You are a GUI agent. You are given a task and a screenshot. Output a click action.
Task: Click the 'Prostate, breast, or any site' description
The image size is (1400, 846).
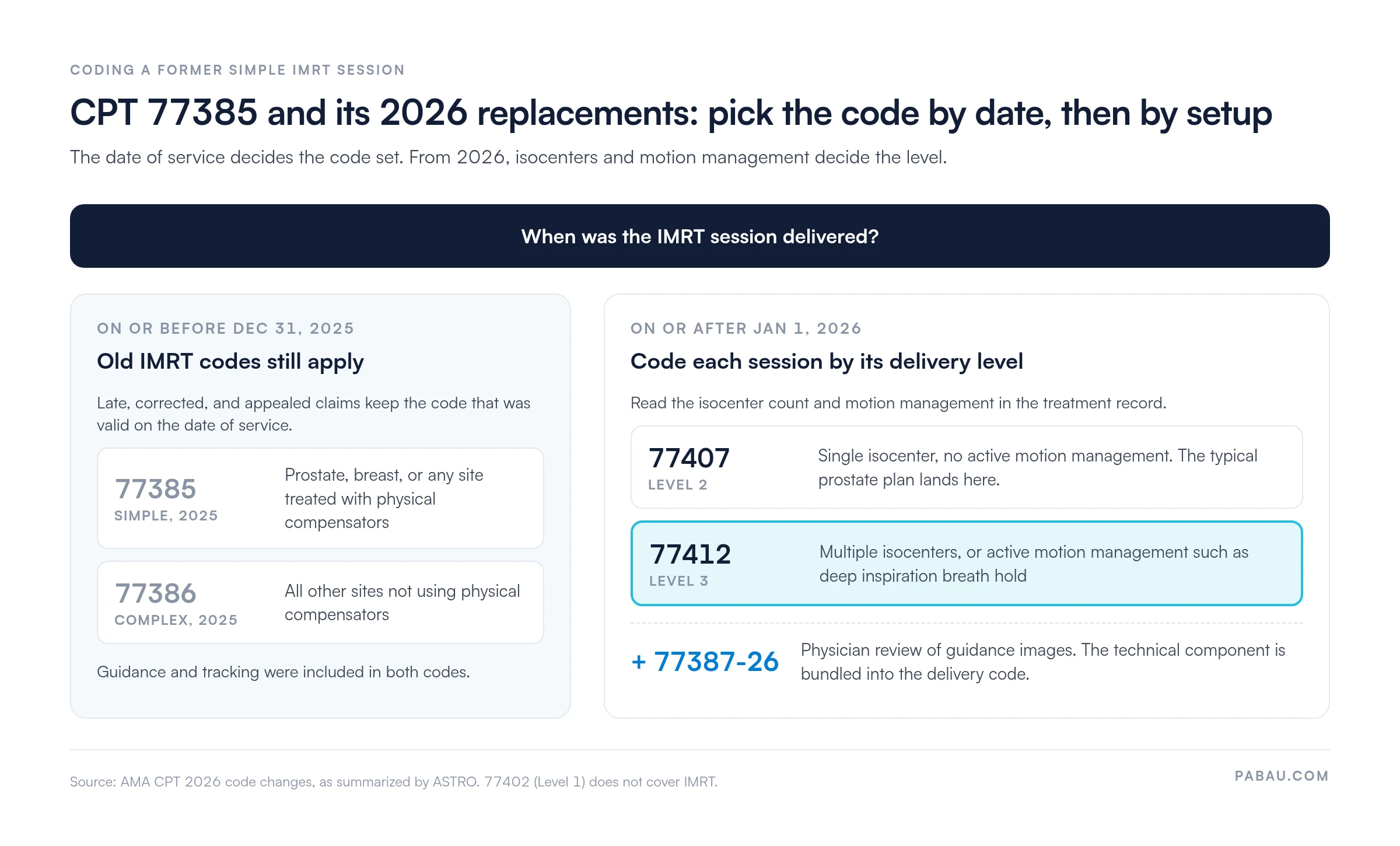point(384,498)
